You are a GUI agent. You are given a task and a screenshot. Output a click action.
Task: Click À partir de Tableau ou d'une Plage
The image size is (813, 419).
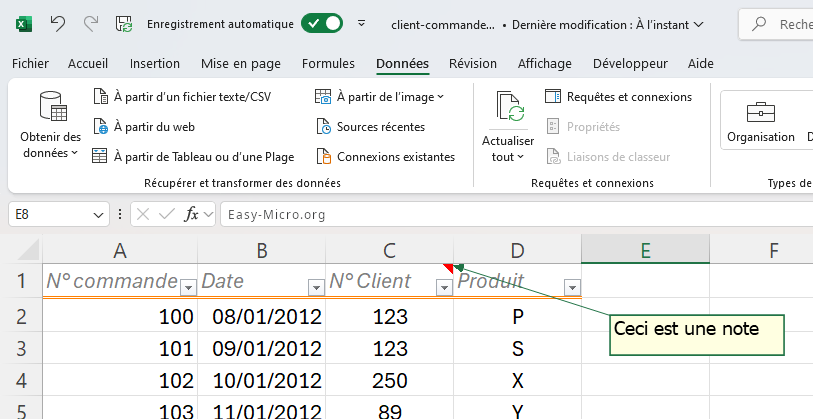click(x=193, y=157)
